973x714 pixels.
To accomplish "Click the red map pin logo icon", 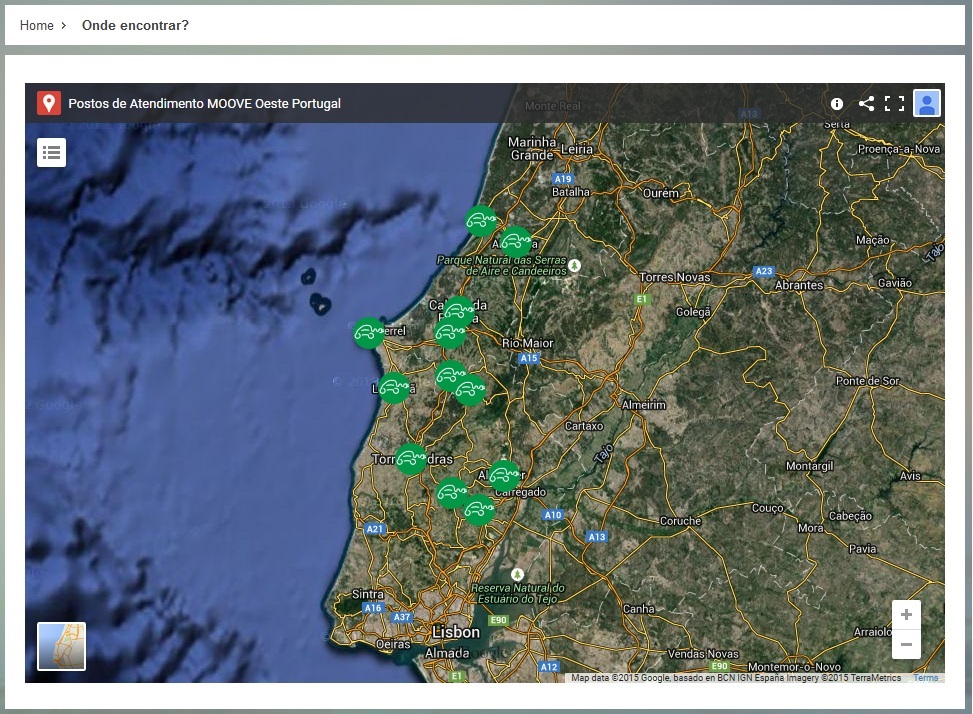I will [49, 103].
